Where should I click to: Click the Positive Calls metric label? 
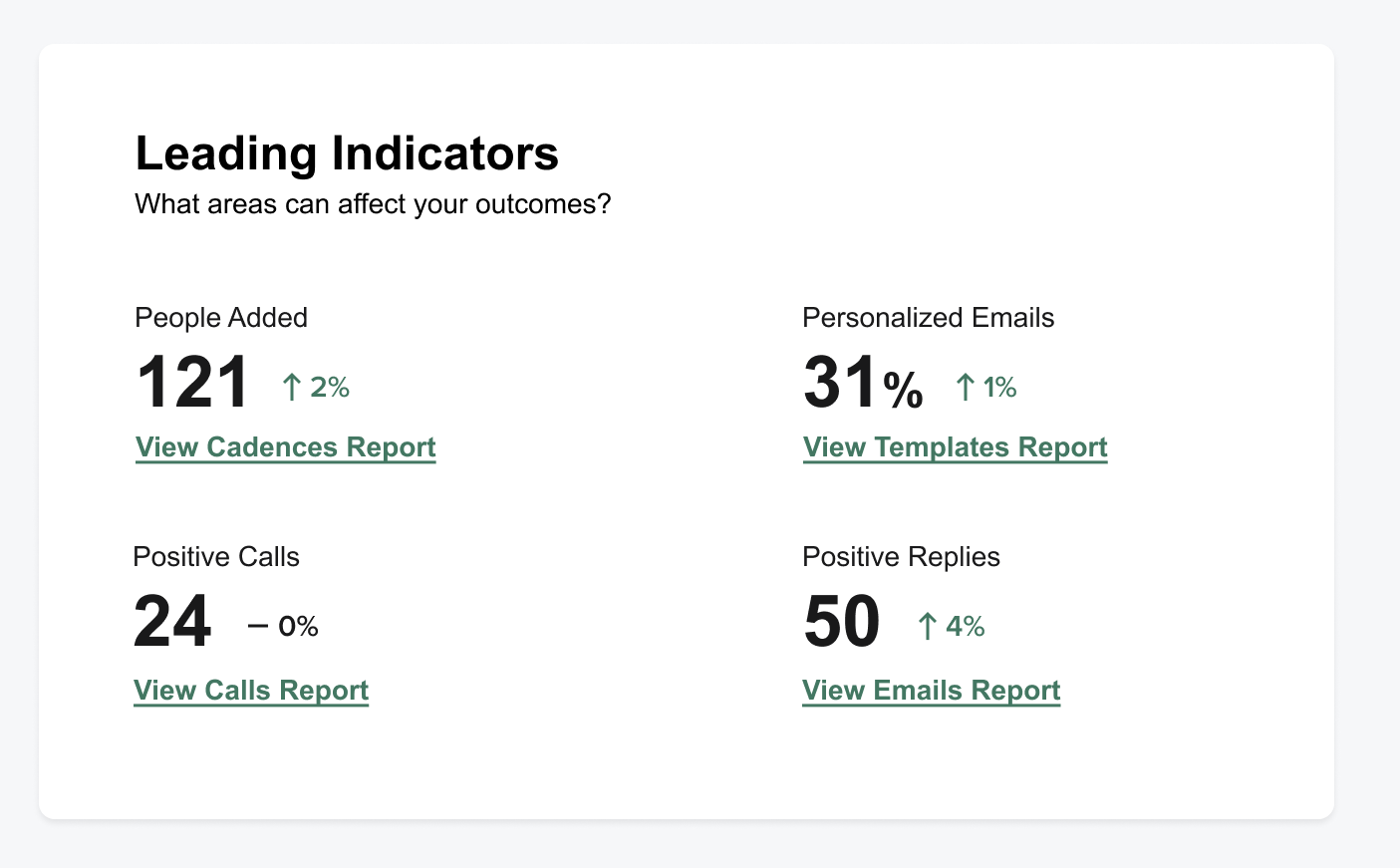tap(216, 557)
